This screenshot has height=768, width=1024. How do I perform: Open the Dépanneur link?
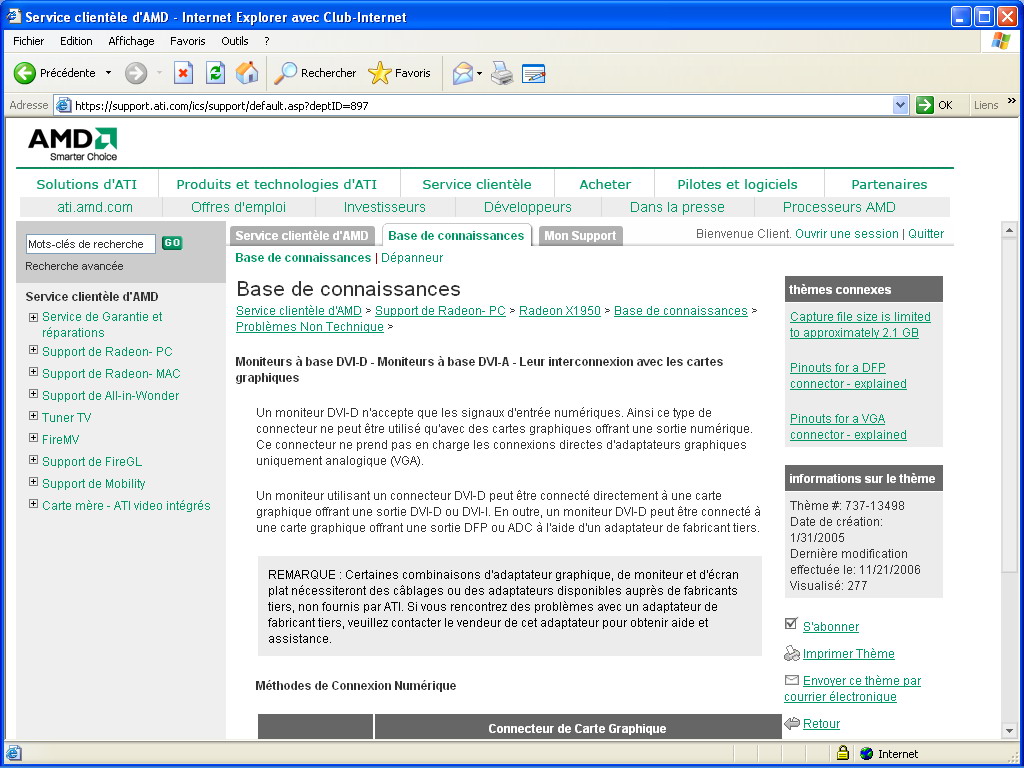point(412,257)
